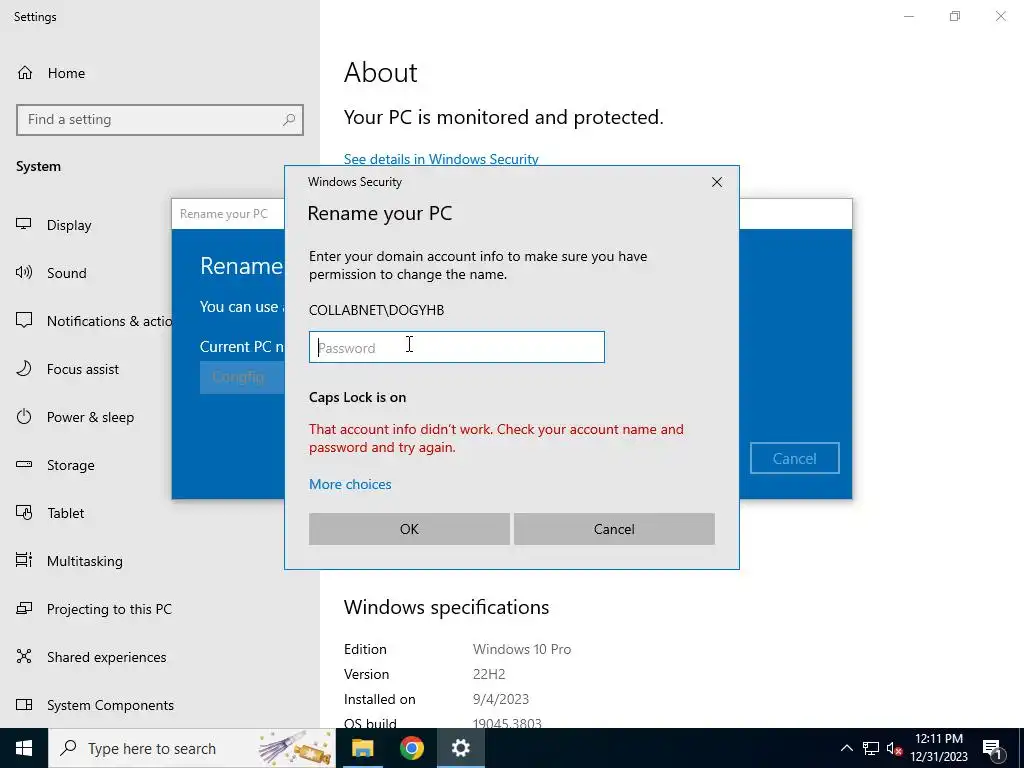Click Cancel in the Windows Security dialog

(614, 529)
